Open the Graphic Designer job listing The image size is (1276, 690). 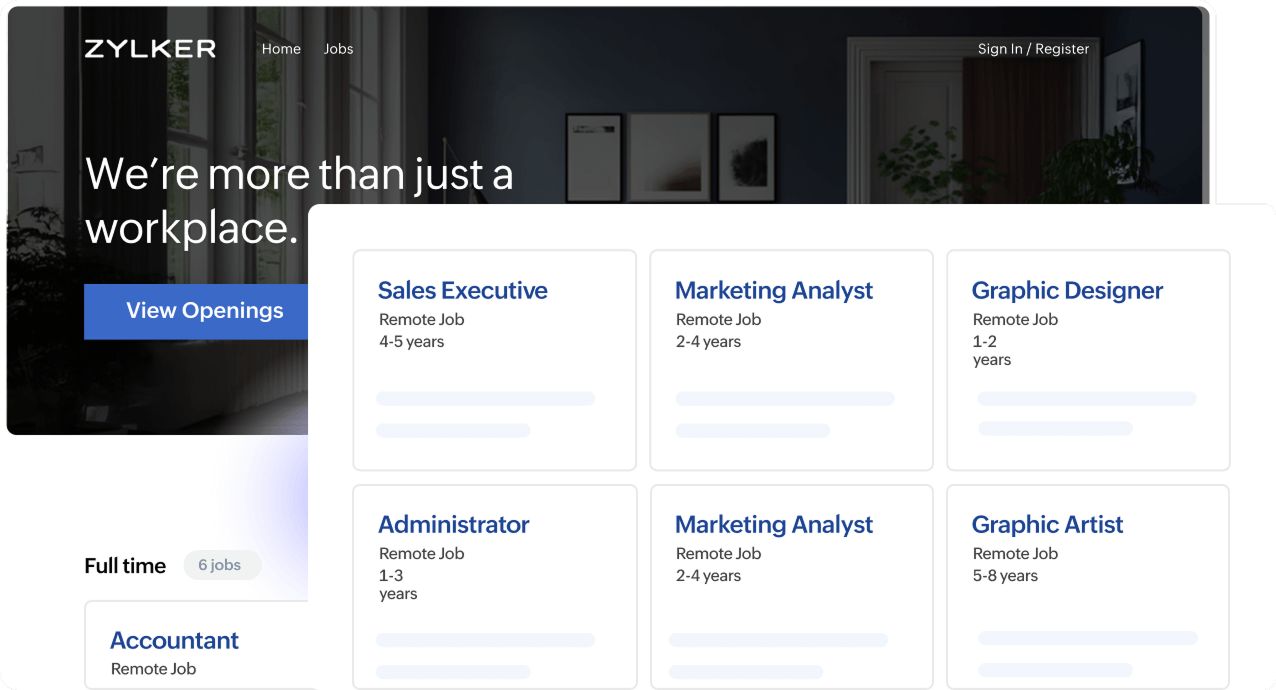click(1066, 290)
